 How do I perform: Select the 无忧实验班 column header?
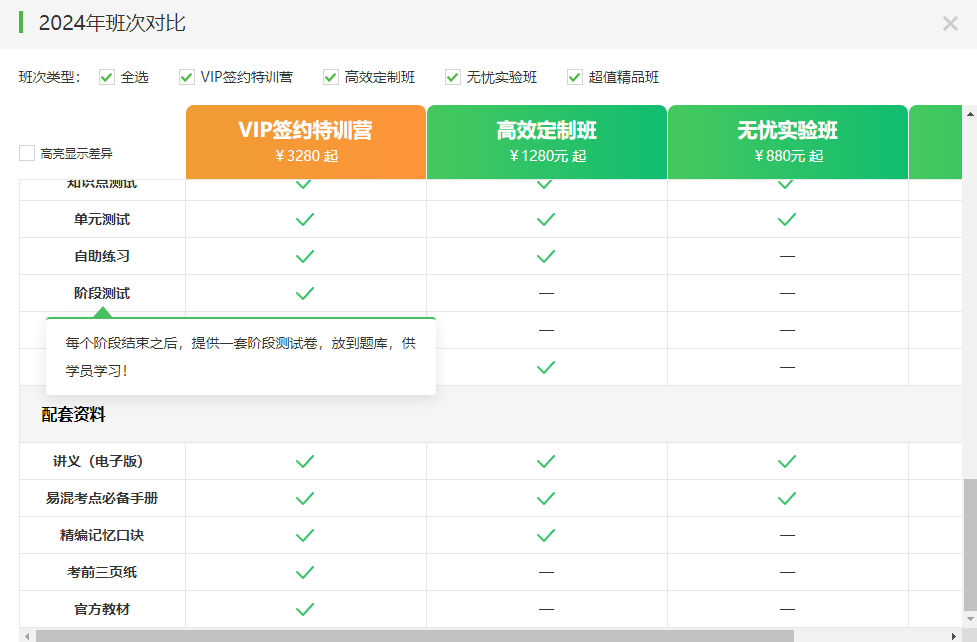coord(787,142)
